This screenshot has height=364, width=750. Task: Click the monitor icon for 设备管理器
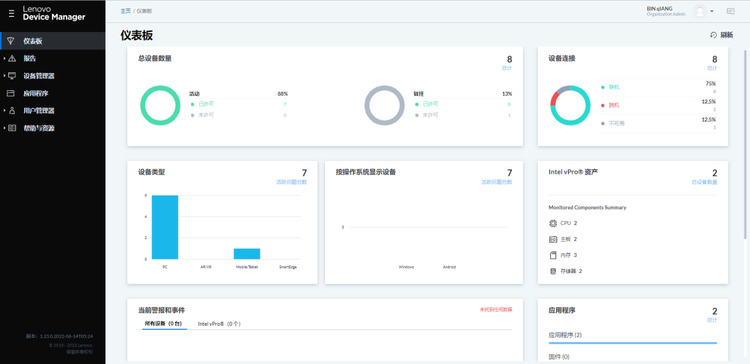tap(12, 76)
